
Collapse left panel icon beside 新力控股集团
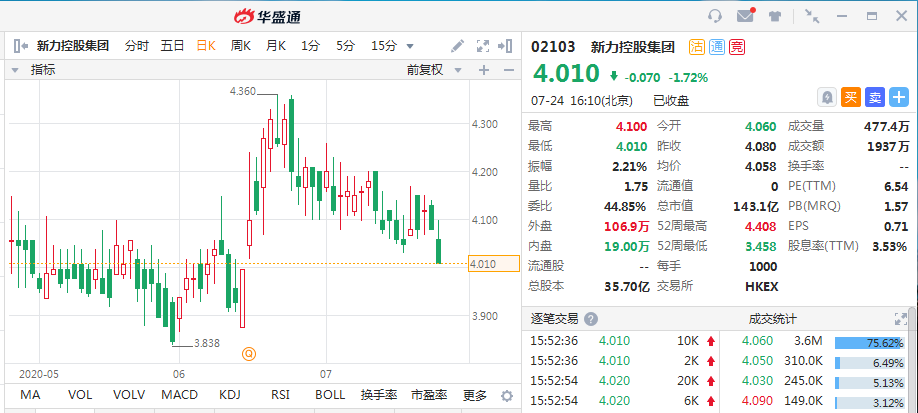[20, 46]
